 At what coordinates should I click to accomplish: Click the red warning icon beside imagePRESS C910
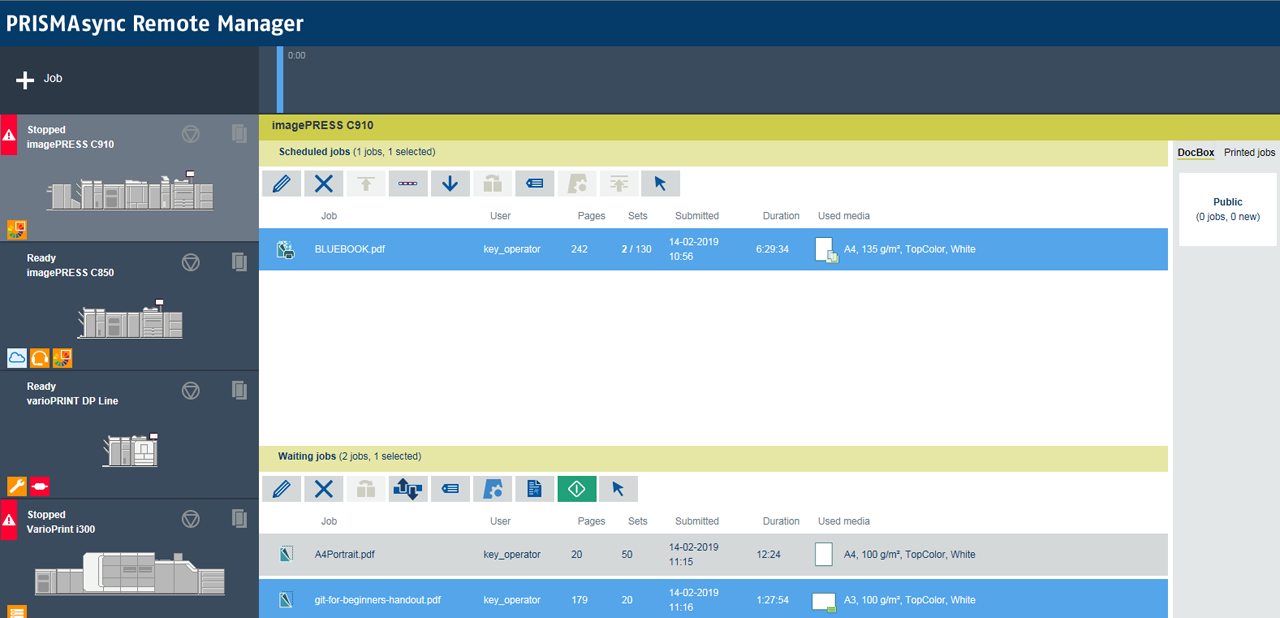(x=9, y=135)
